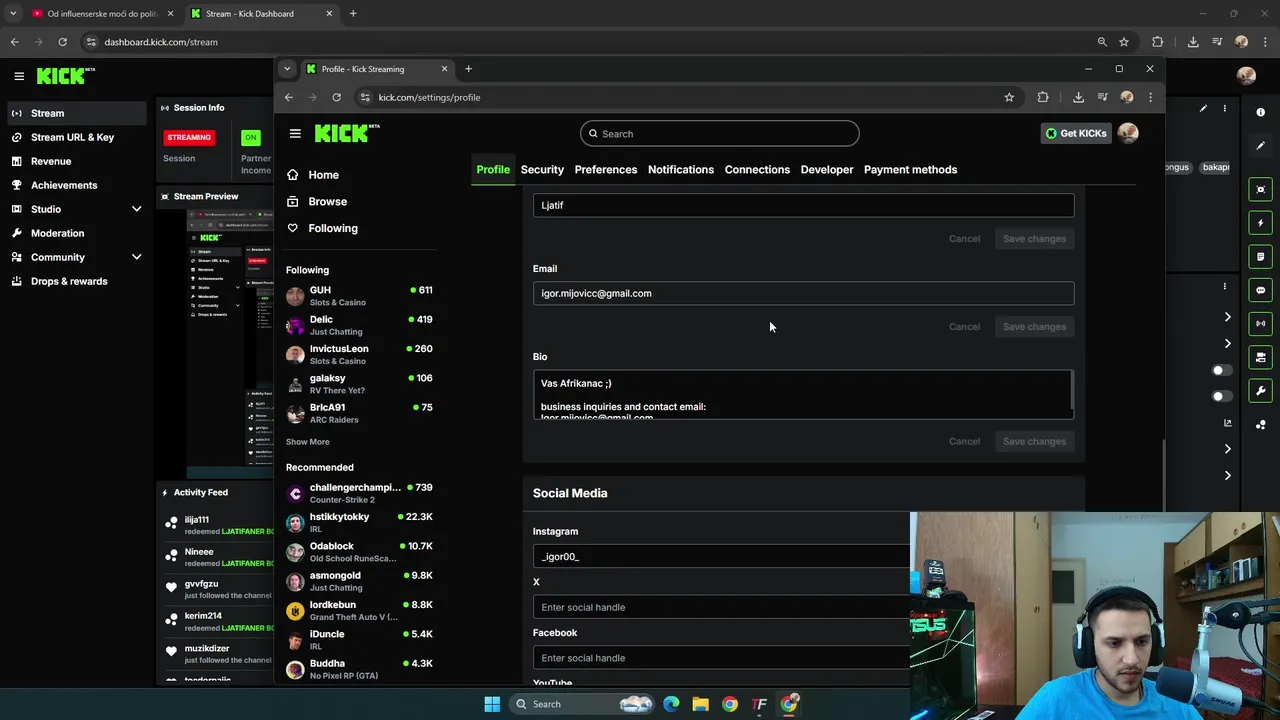Open Windows Start menu
Screen dimensions: 1280x720
[492, 704]
